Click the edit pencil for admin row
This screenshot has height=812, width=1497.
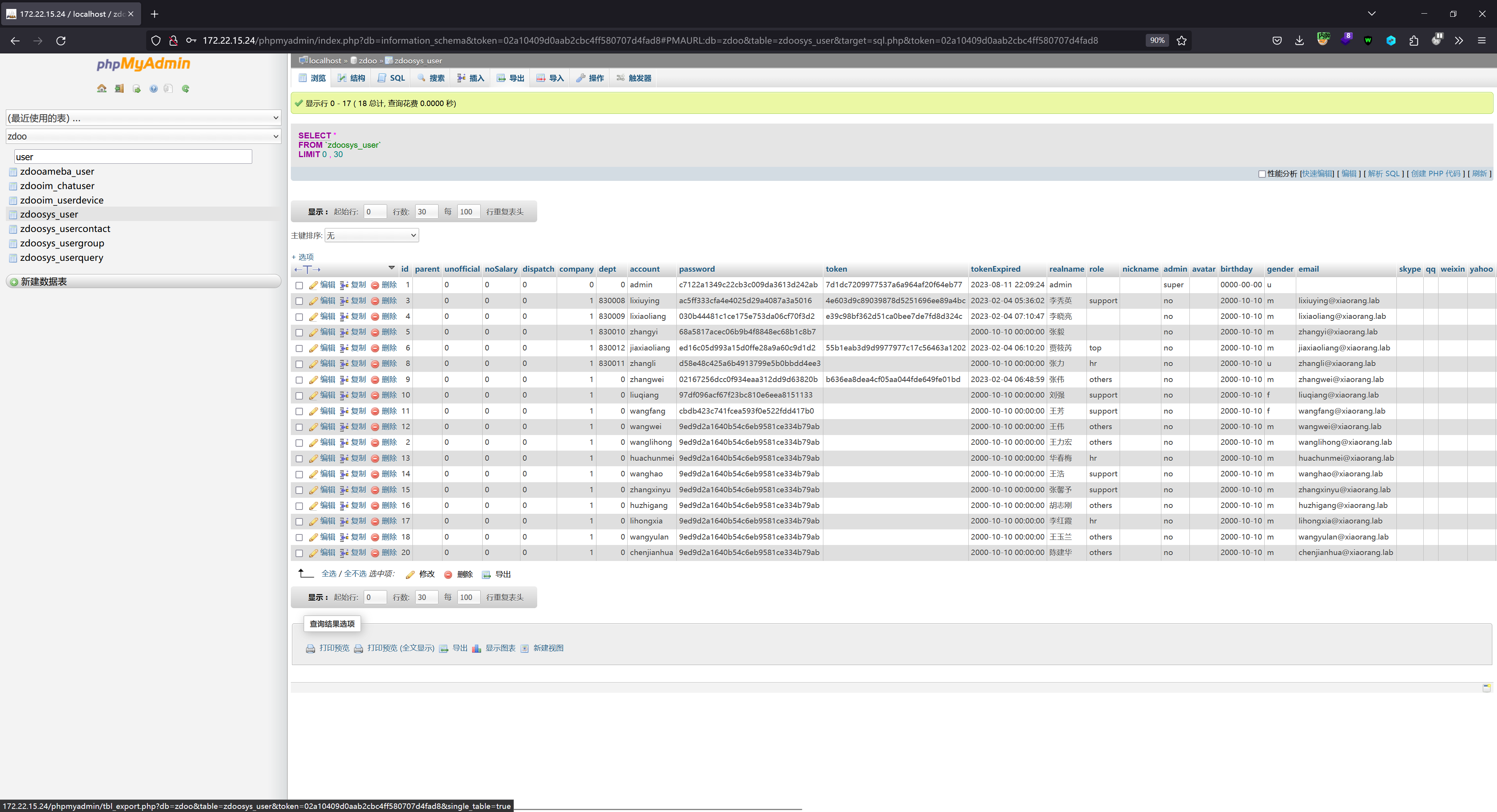[x=313, y=285]
